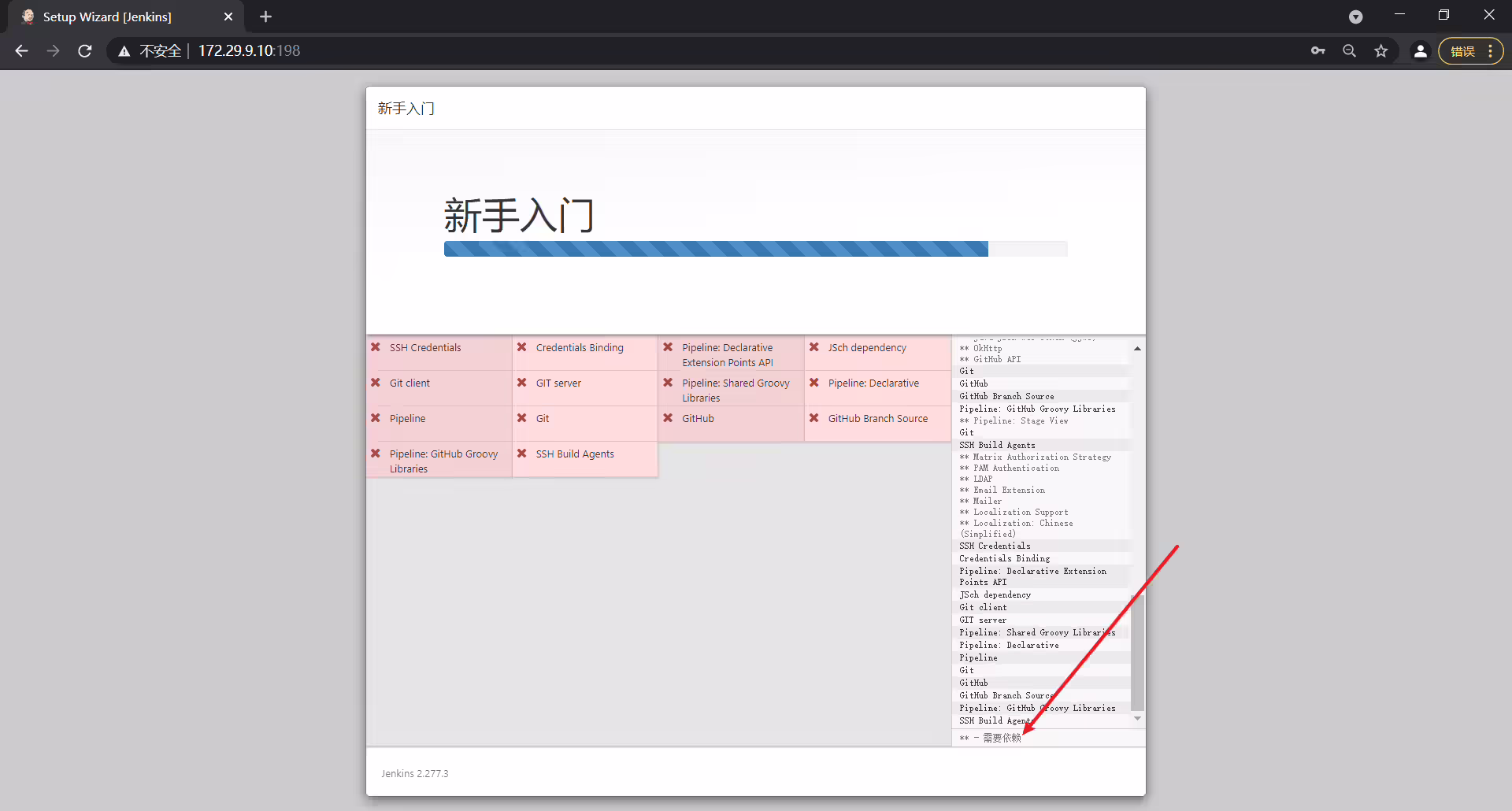This screenshot has width=1512, height=811.
Task: Click the X icon beside GitHub Branch Source tile
Action: tap(814, 418)
